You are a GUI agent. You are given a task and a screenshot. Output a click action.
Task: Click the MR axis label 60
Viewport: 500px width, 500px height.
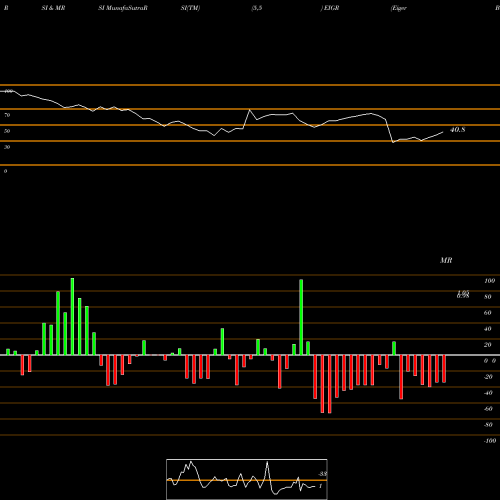point(488,313)
